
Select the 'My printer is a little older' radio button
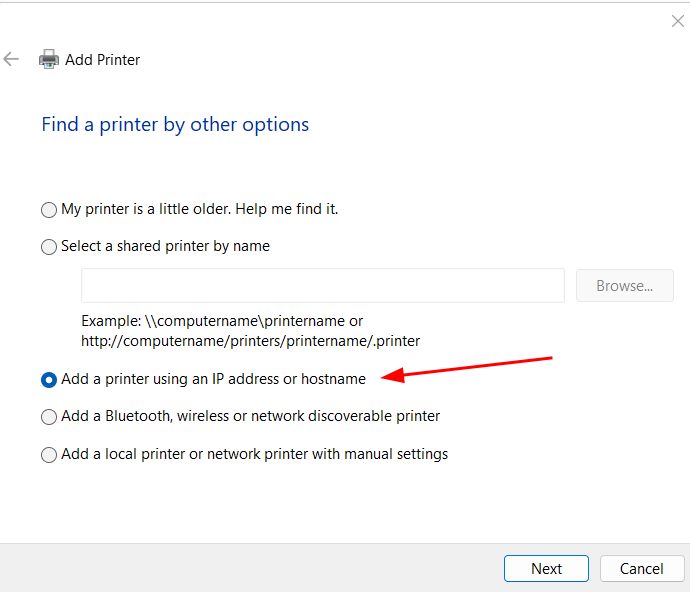pos(49,210)
